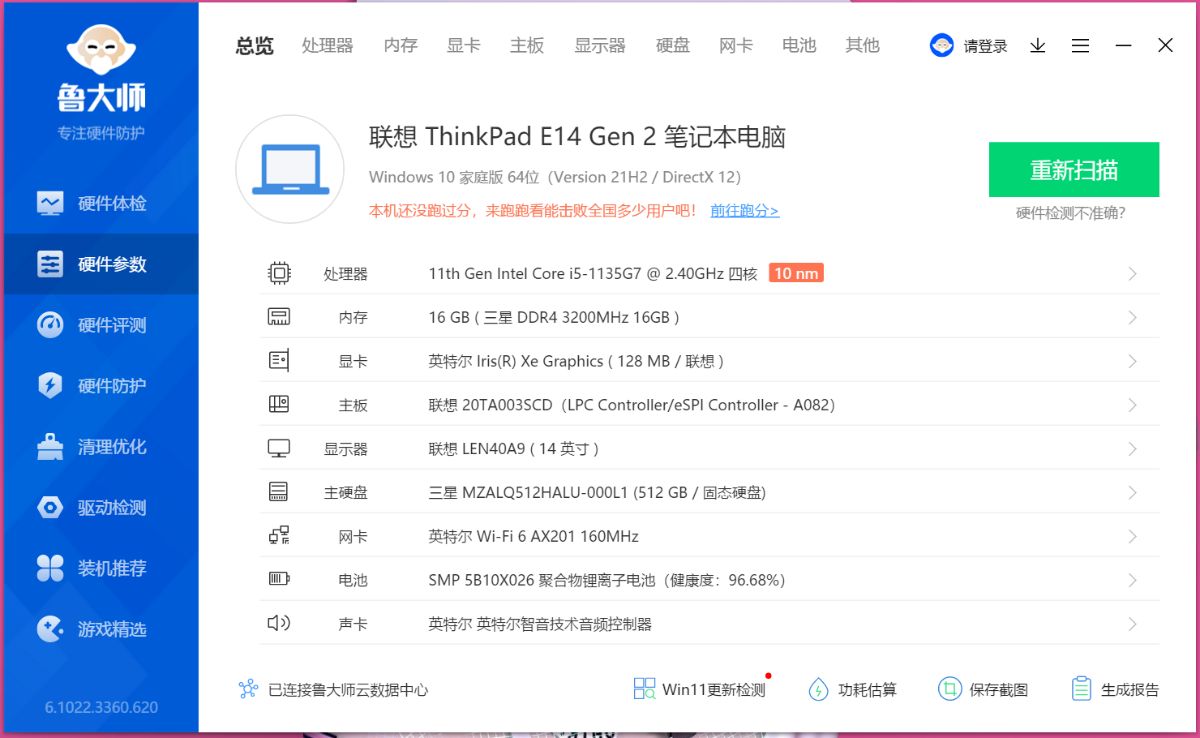Viewport: 1200px width, 738px height.
Task: Click 生成报告 to generate report
Action: pyautogui.click(x=1115, y=689)
